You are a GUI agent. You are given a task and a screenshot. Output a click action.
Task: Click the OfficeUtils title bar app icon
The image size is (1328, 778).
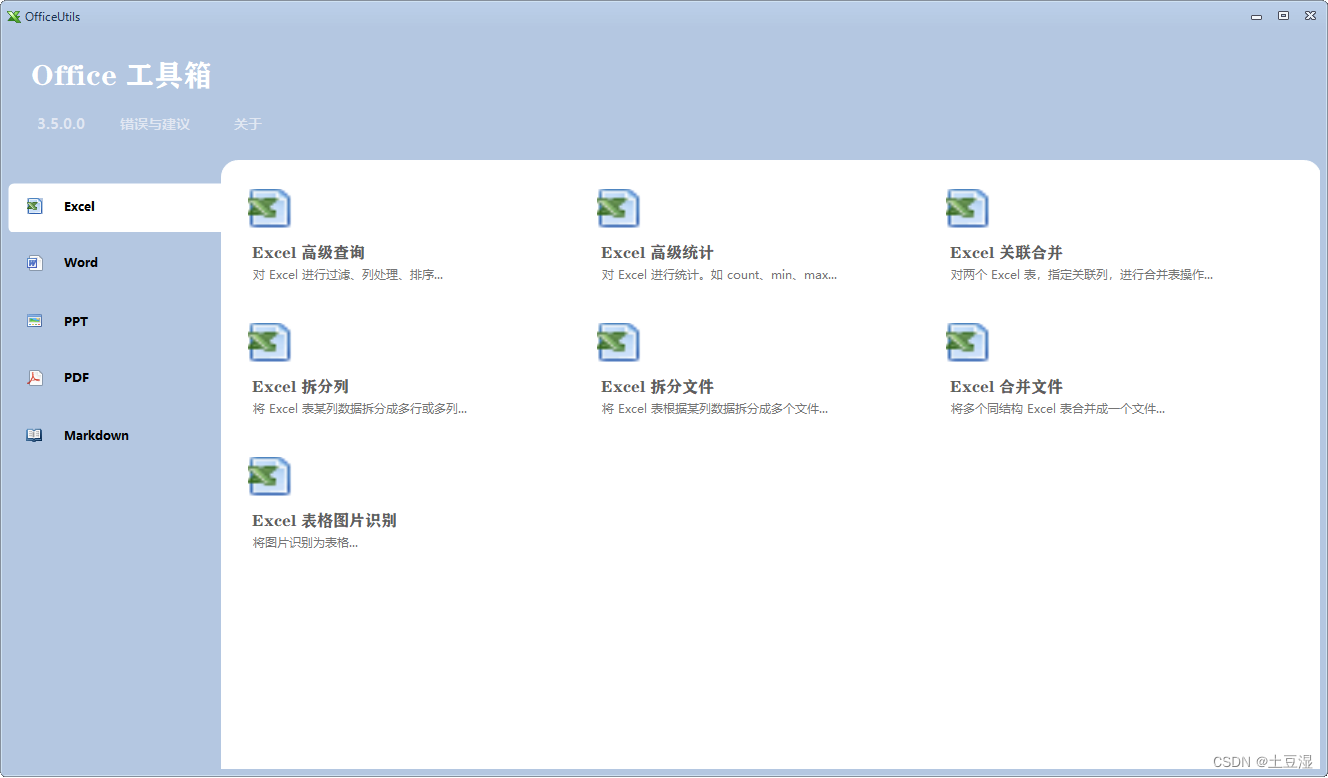[14, 16]
